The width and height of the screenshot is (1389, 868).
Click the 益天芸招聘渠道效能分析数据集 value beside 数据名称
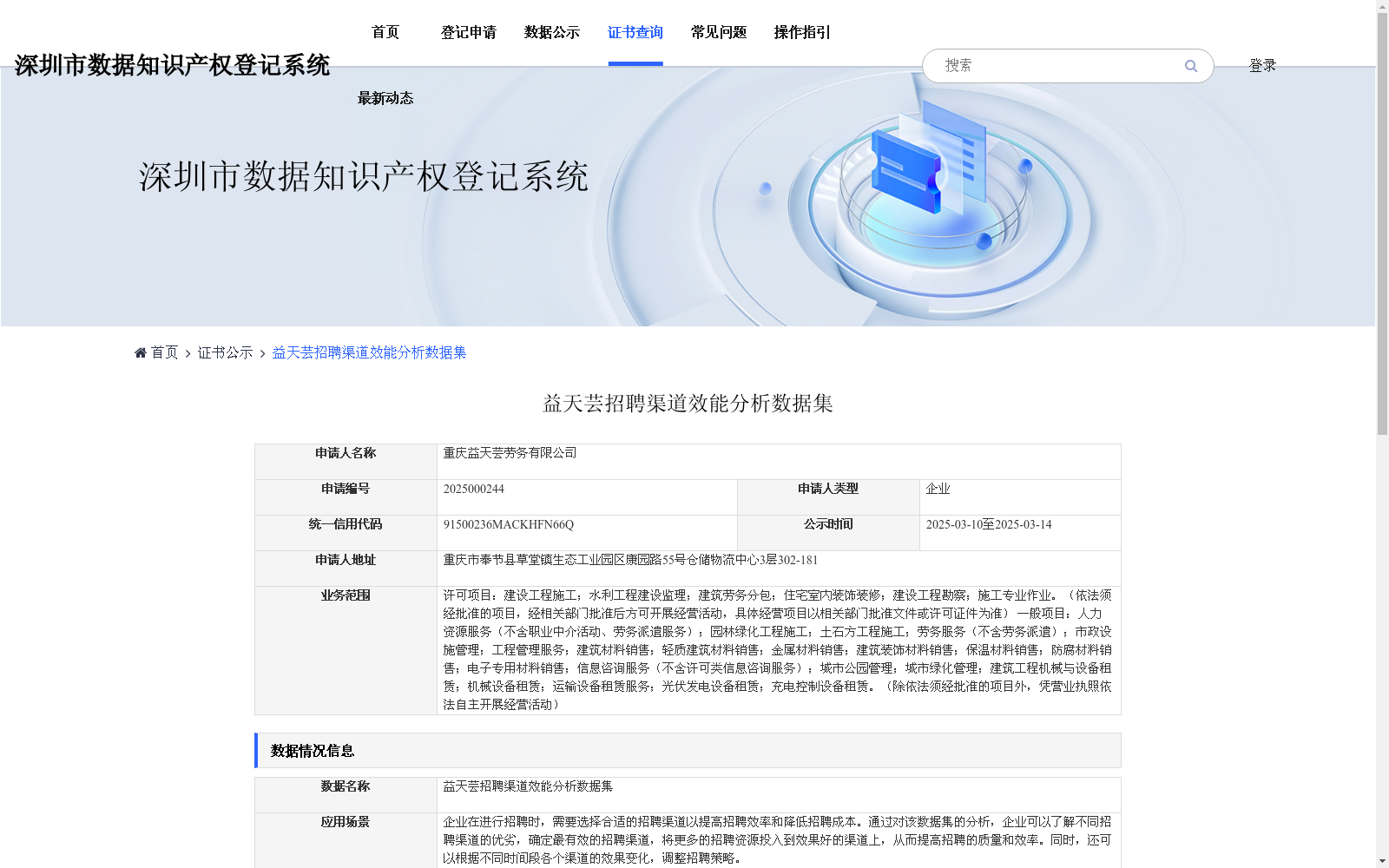click(x=528, y=786)
